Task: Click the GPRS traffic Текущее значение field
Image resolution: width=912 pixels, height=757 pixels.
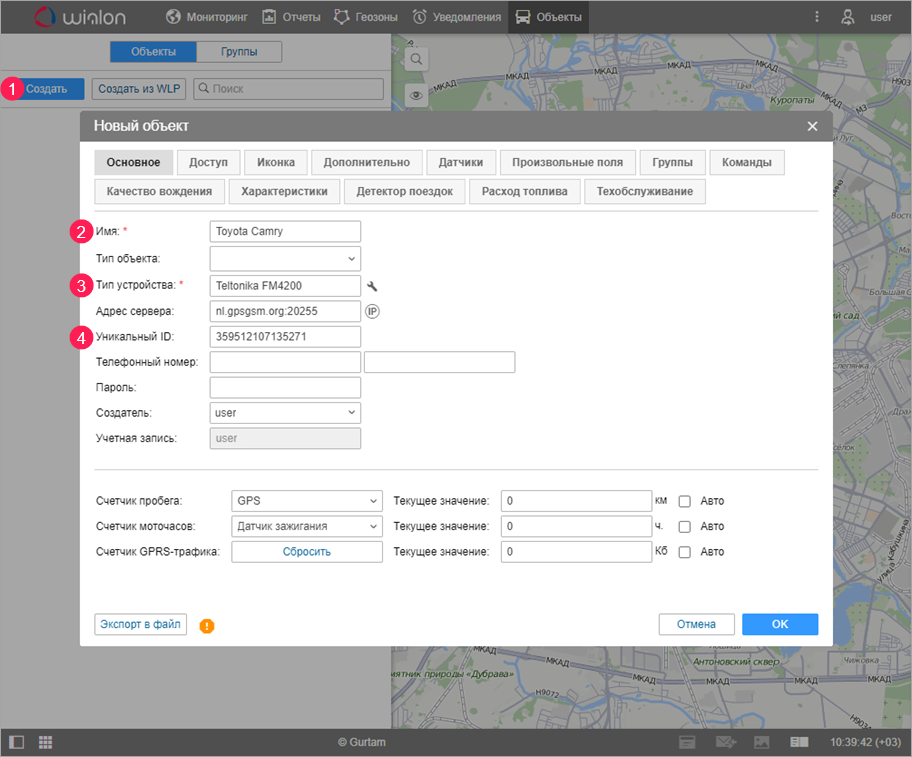Action: click(576, 552)
